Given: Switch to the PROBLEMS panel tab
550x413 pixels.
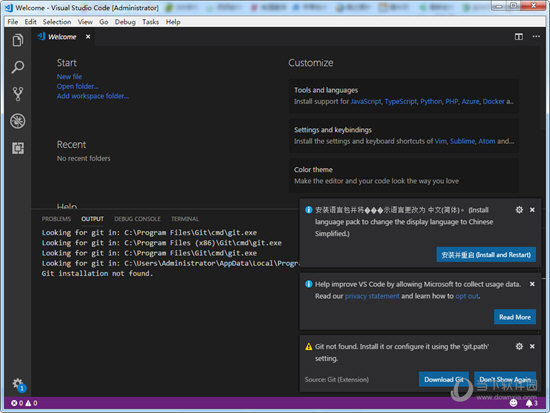Looking at the screenshot, I should click(56, 219).
